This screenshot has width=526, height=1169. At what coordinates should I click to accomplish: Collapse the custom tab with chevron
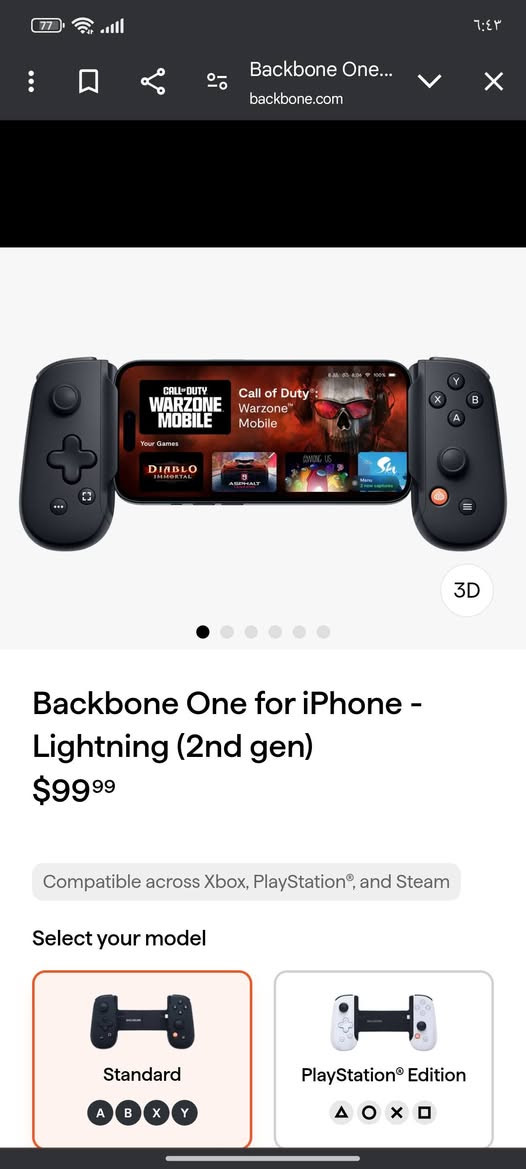pyautogui.click(x=430, y=81)
